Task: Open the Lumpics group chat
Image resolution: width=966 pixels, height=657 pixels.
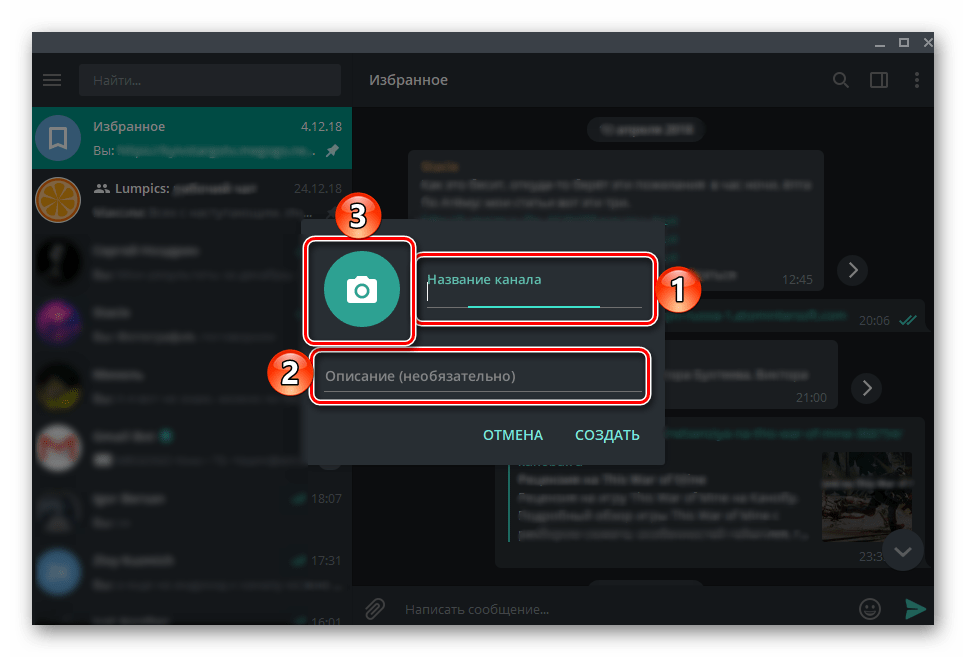Action: click(192, 200)
